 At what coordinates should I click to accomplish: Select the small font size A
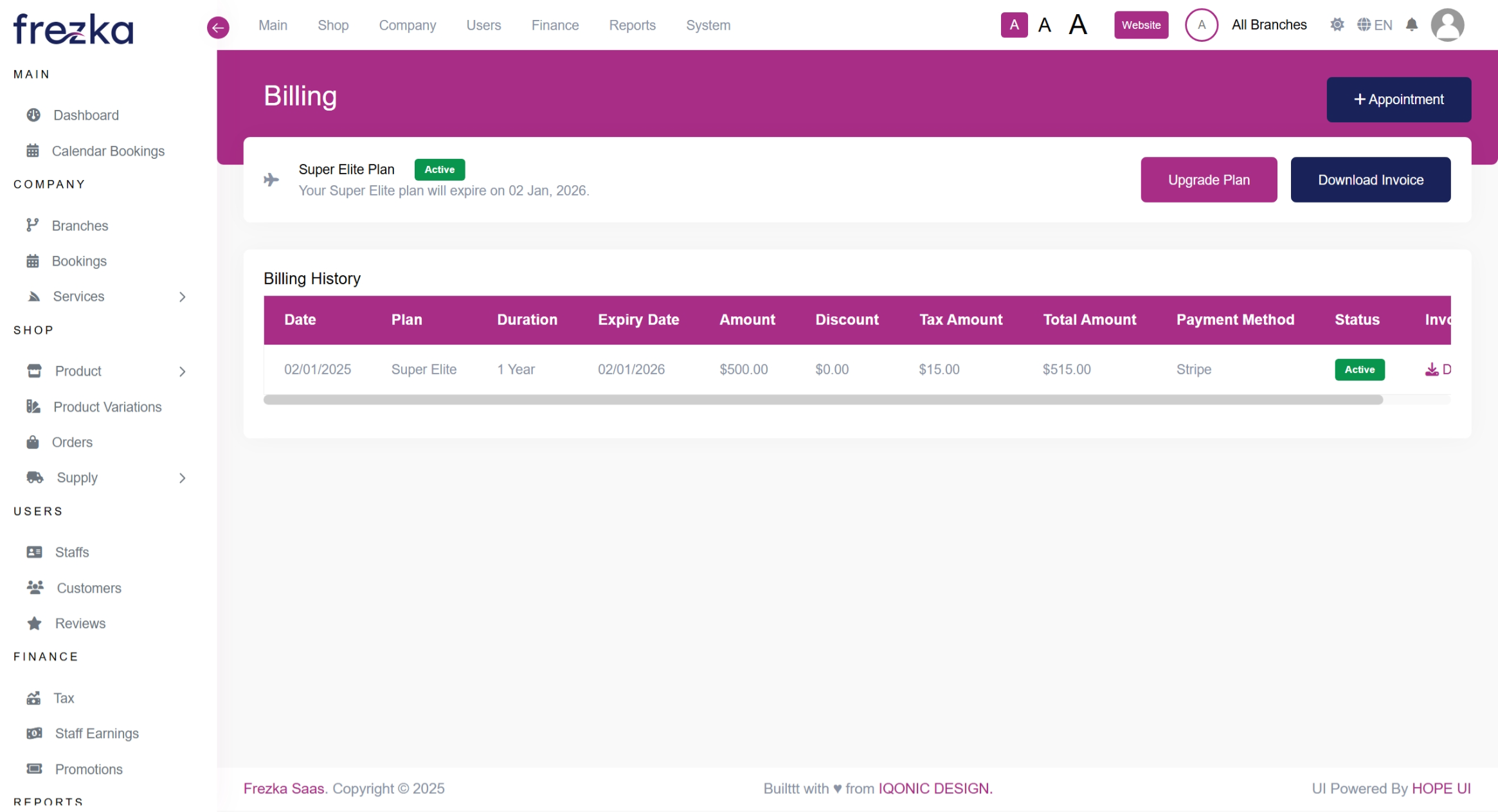(1014, 25)
